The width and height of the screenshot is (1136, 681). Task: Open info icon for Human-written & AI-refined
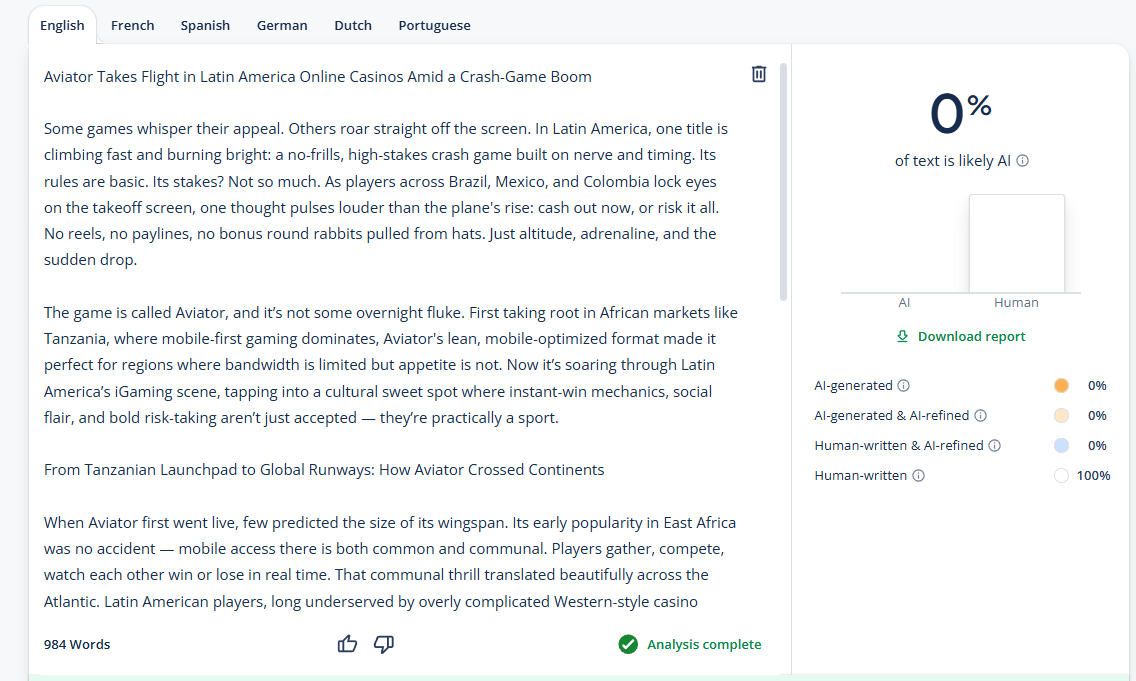[x=994, y=446]
